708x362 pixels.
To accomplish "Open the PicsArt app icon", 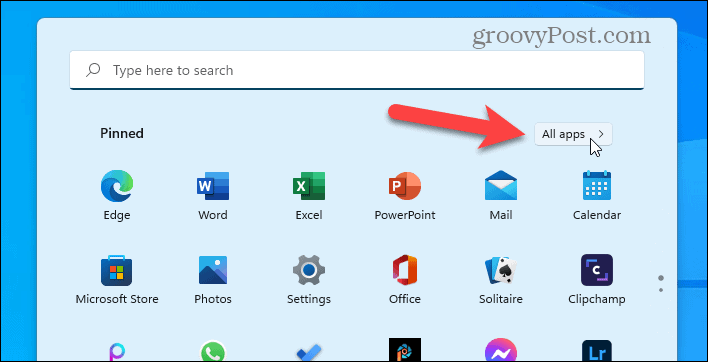I will point(116,351).
